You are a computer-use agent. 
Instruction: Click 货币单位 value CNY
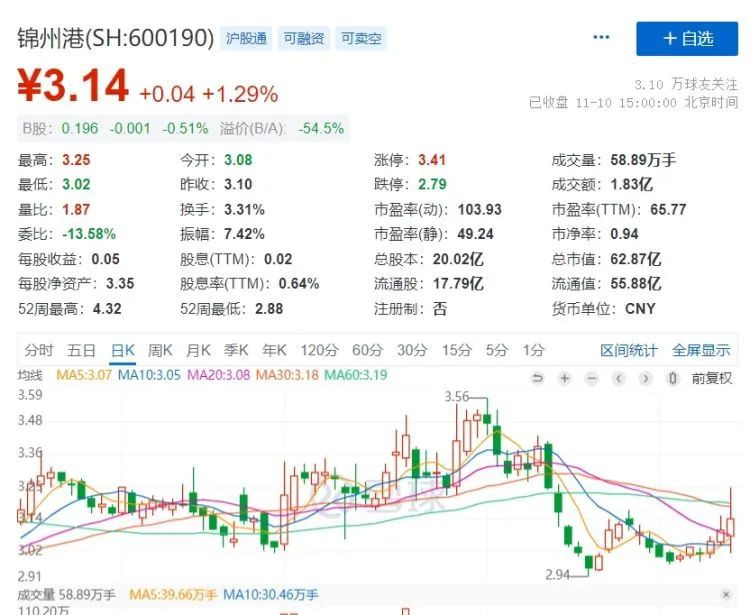(640, 309)
